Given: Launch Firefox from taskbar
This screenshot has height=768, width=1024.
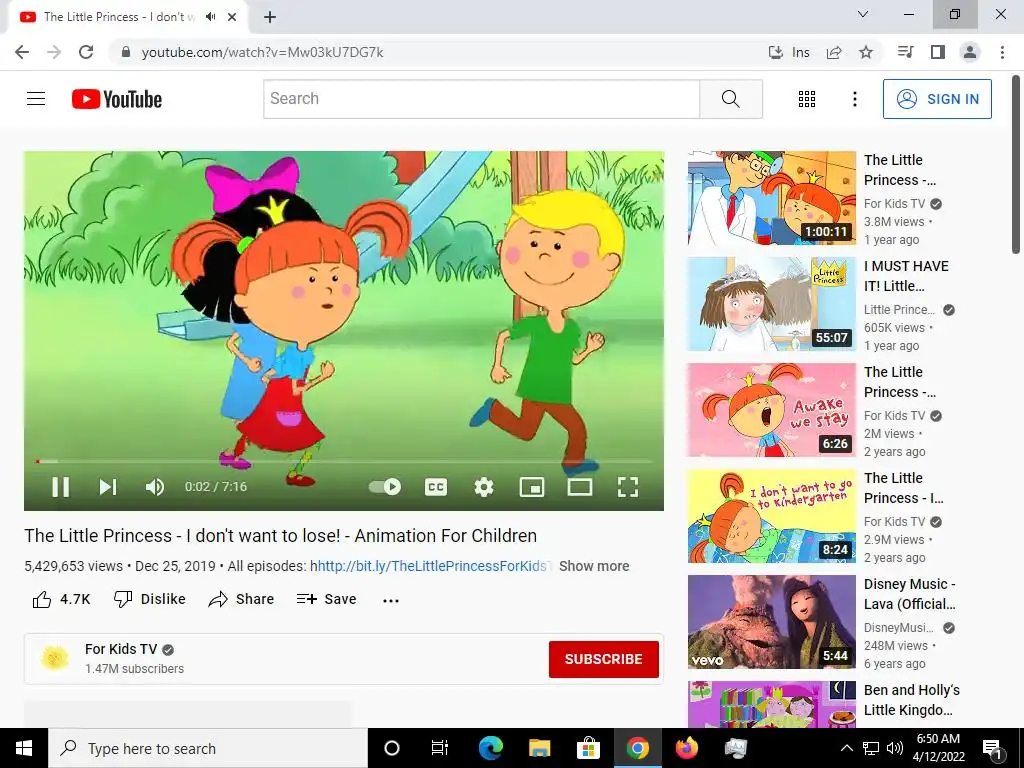Looking at the screenshot, I should tap(686, 748).
